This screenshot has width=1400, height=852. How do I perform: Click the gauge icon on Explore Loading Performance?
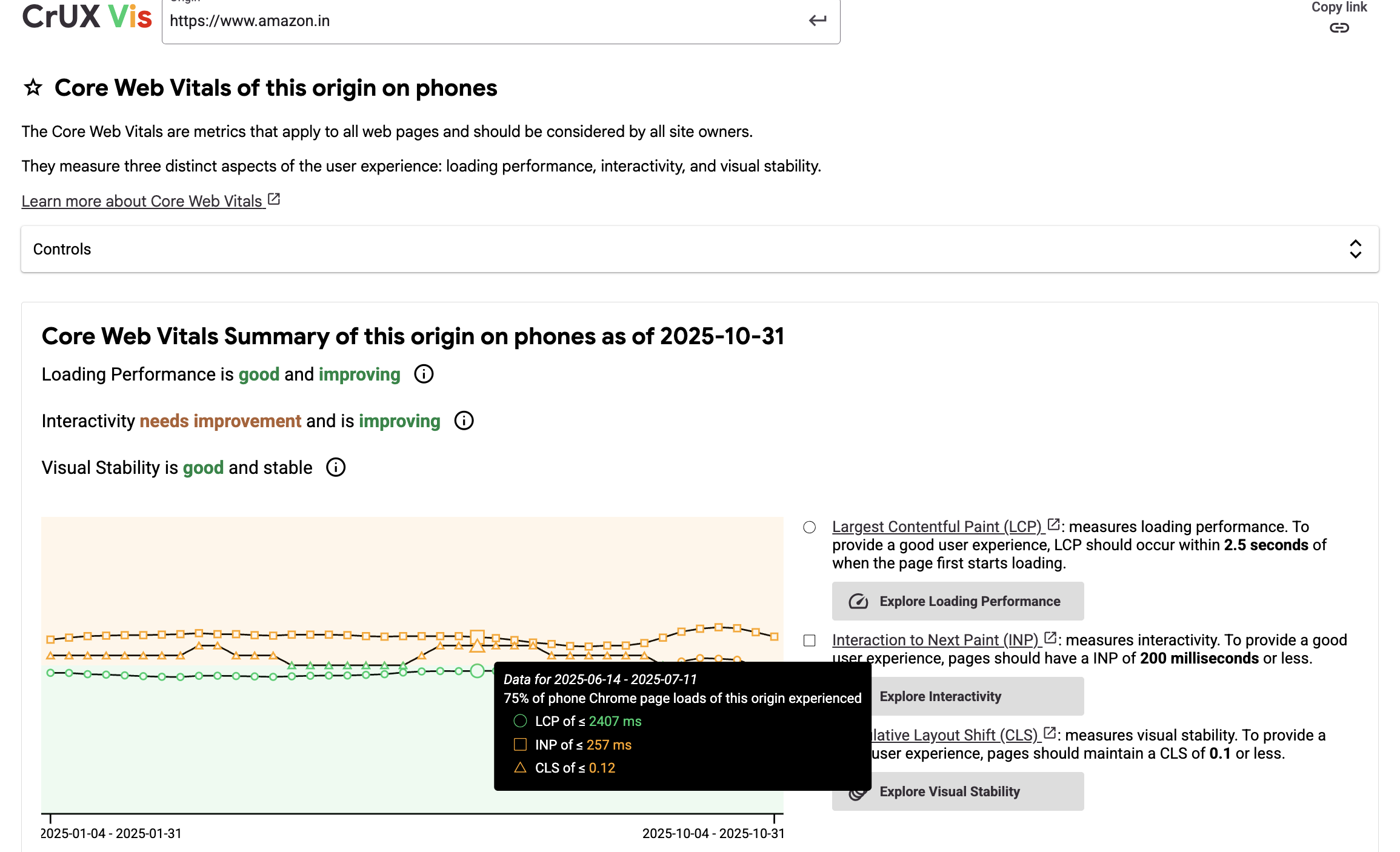click(x=859, y=601)
